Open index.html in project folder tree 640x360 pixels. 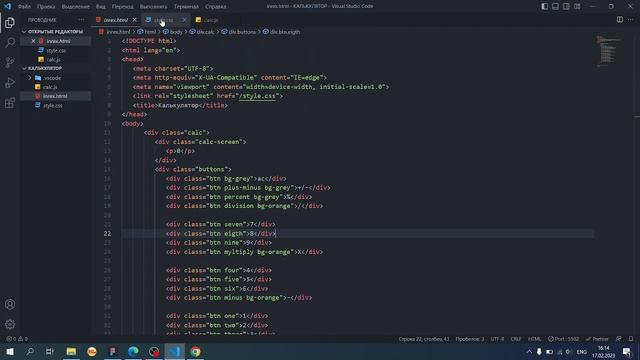[55, 96]
